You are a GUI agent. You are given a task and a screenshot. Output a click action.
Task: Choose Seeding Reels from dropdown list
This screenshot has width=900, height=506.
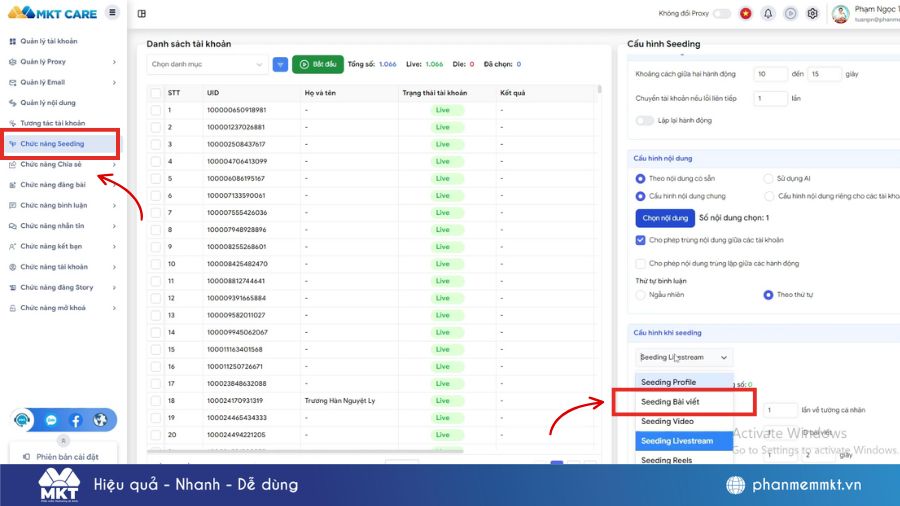point(684,459)
